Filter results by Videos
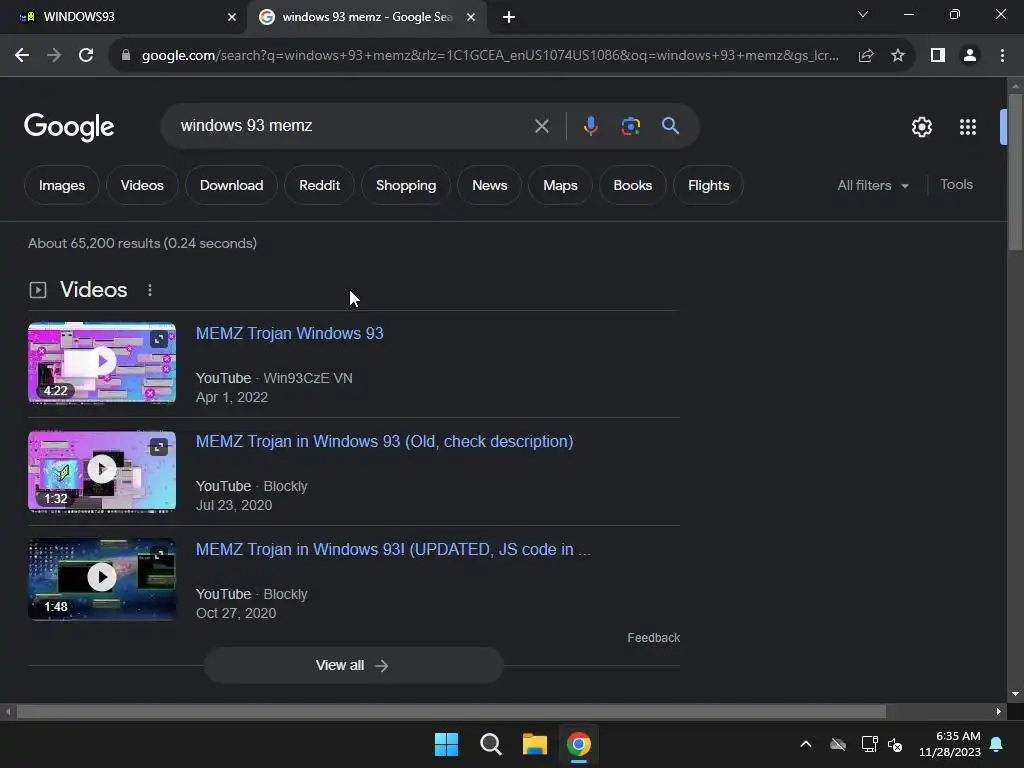The height and width of the screenshot is (768, 1024). point(142,185)
